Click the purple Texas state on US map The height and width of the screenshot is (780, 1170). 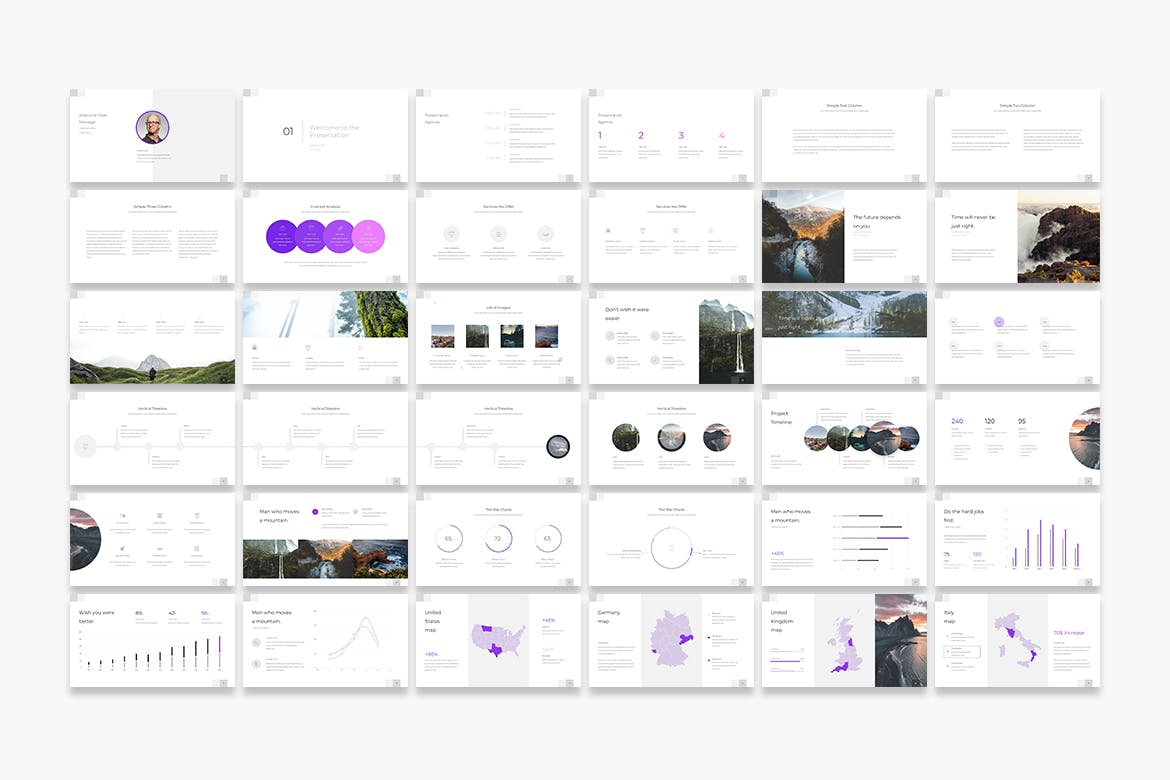(495, 649)
